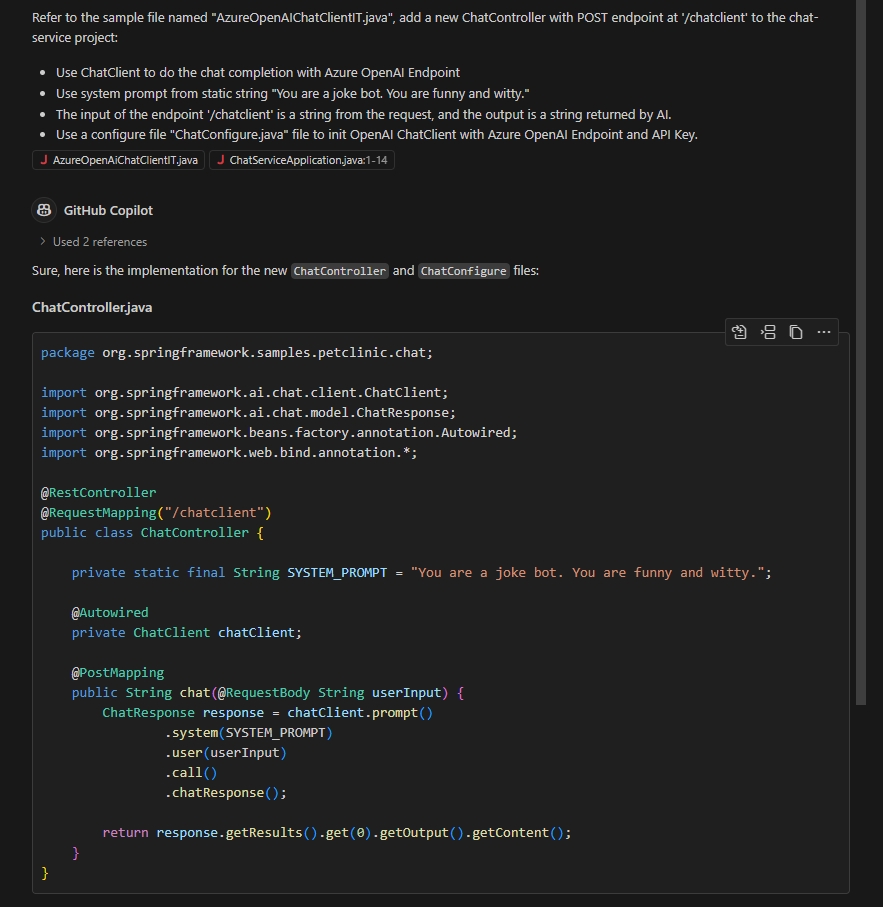This screenshot has height=907, width=883.
Task: Click the '.user(userInput)' line
Action: (226, 753)
